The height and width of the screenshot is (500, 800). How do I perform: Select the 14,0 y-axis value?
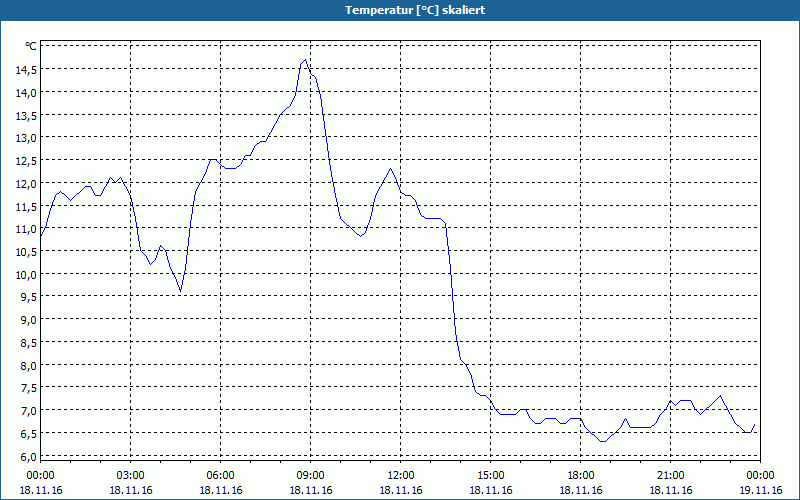pos(27,92)
